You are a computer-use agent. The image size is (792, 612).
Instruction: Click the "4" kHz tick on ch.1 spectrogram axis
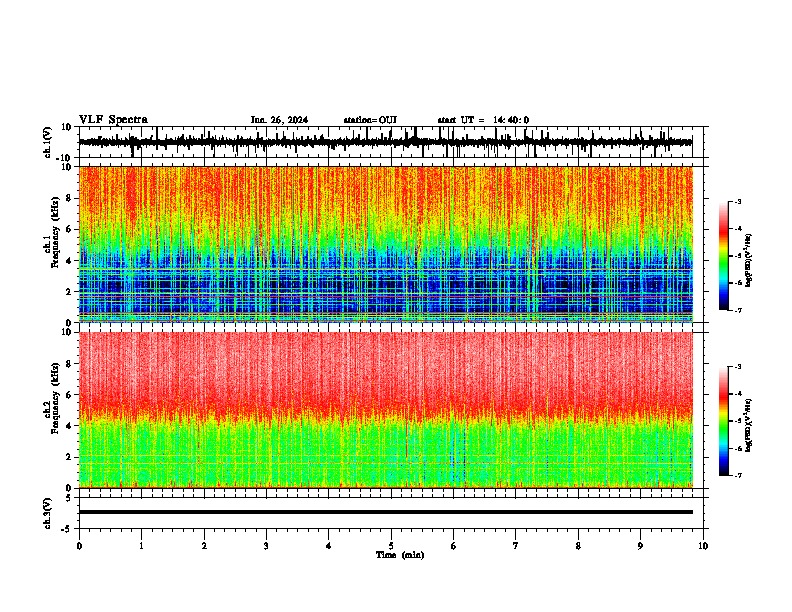pos(69,261)
